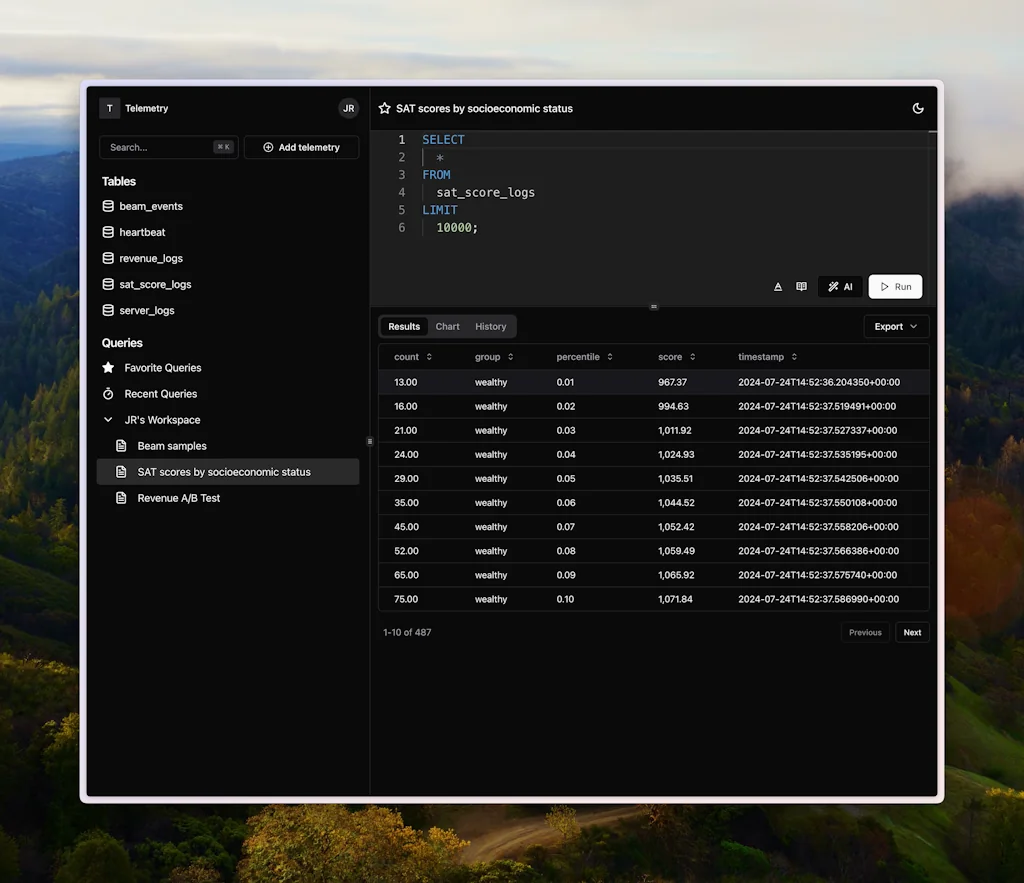
Task: Sort results using the percentile column dropdown arrows
Action: [x=610, y=357]
